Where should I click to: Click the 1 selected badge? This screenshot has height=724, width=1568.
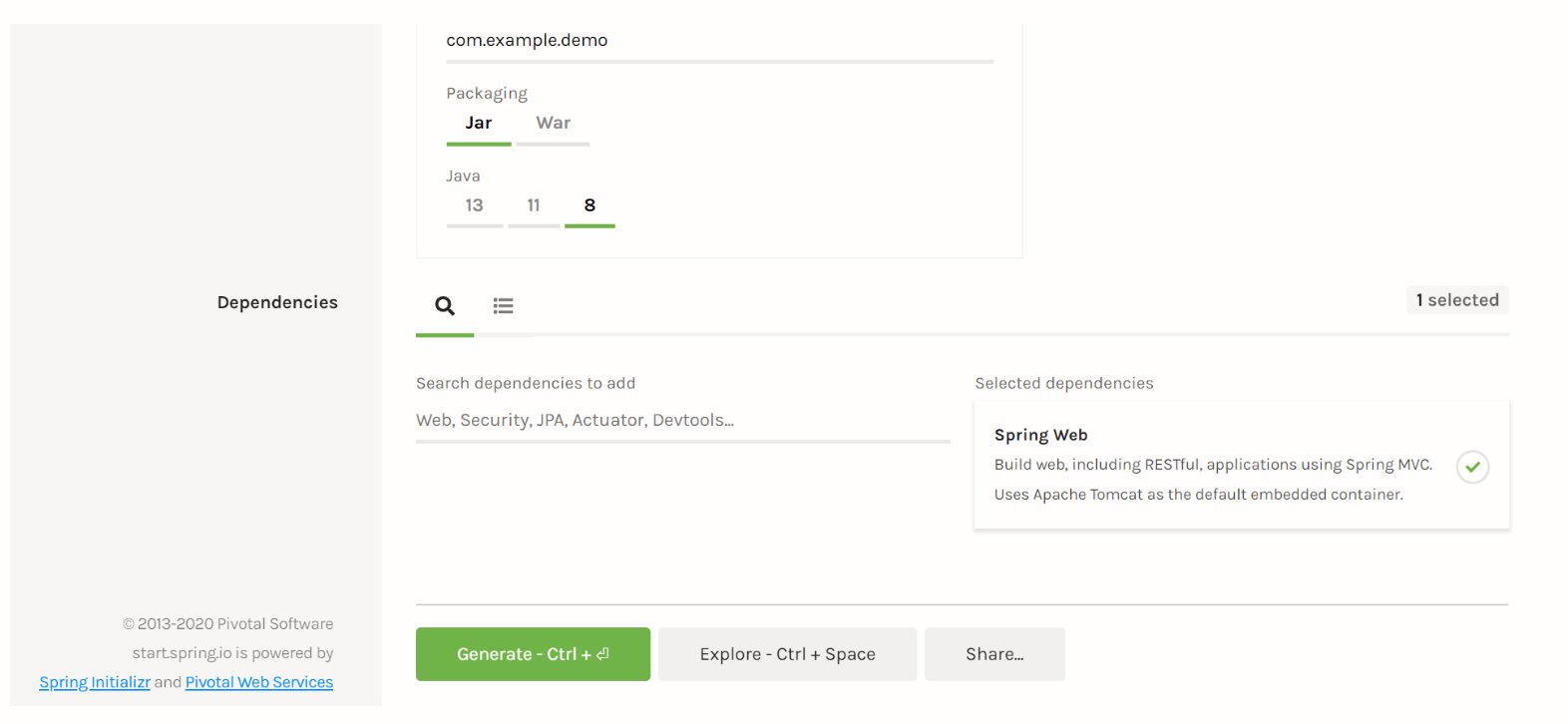click(x=1456, y=300)
